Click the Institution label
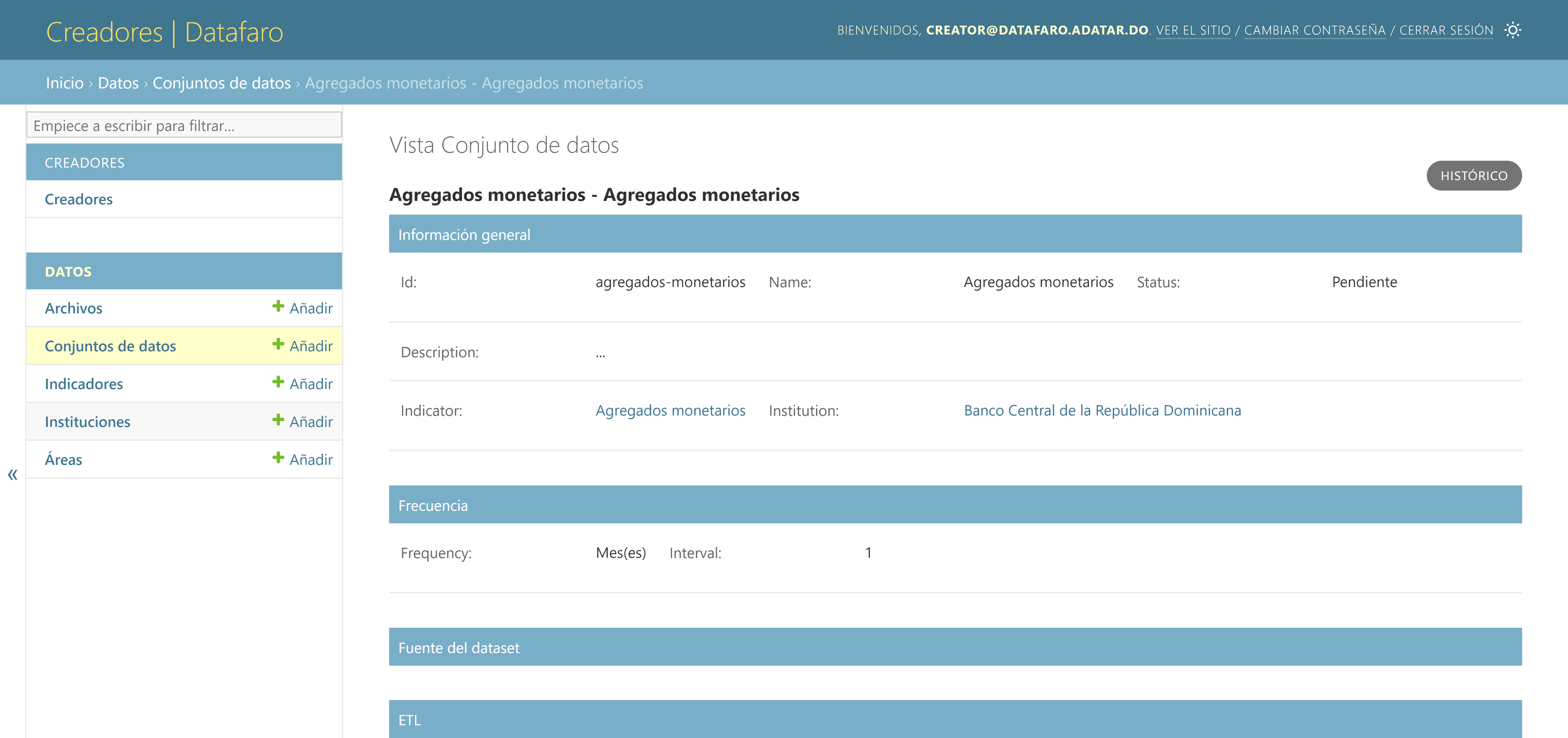1568x738 pixels. tap(804, 411)
